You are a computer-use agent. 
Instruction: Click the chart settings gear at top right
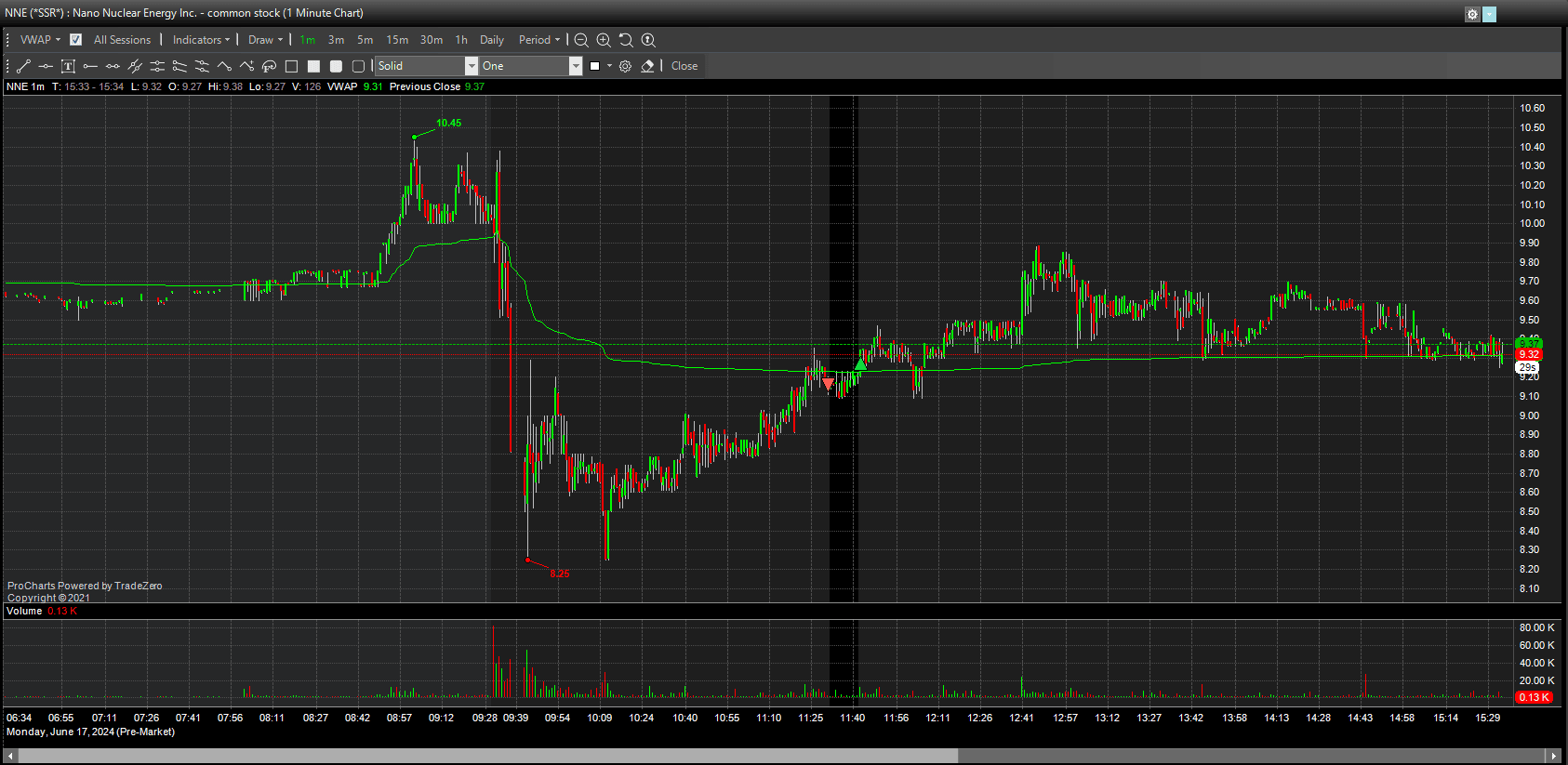(1472, 14)
